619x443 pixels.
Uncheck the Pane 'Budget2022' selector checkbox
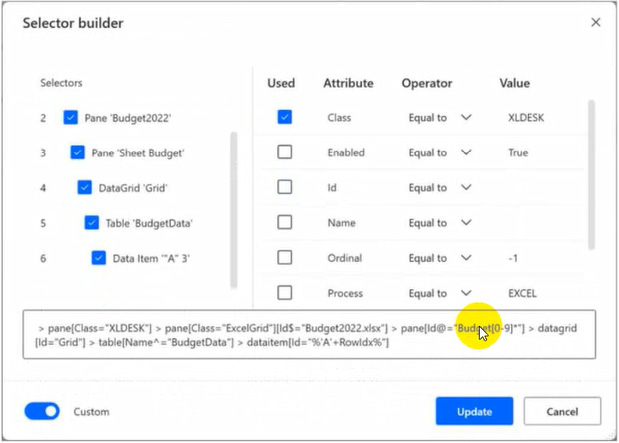[x=71, y=118]
